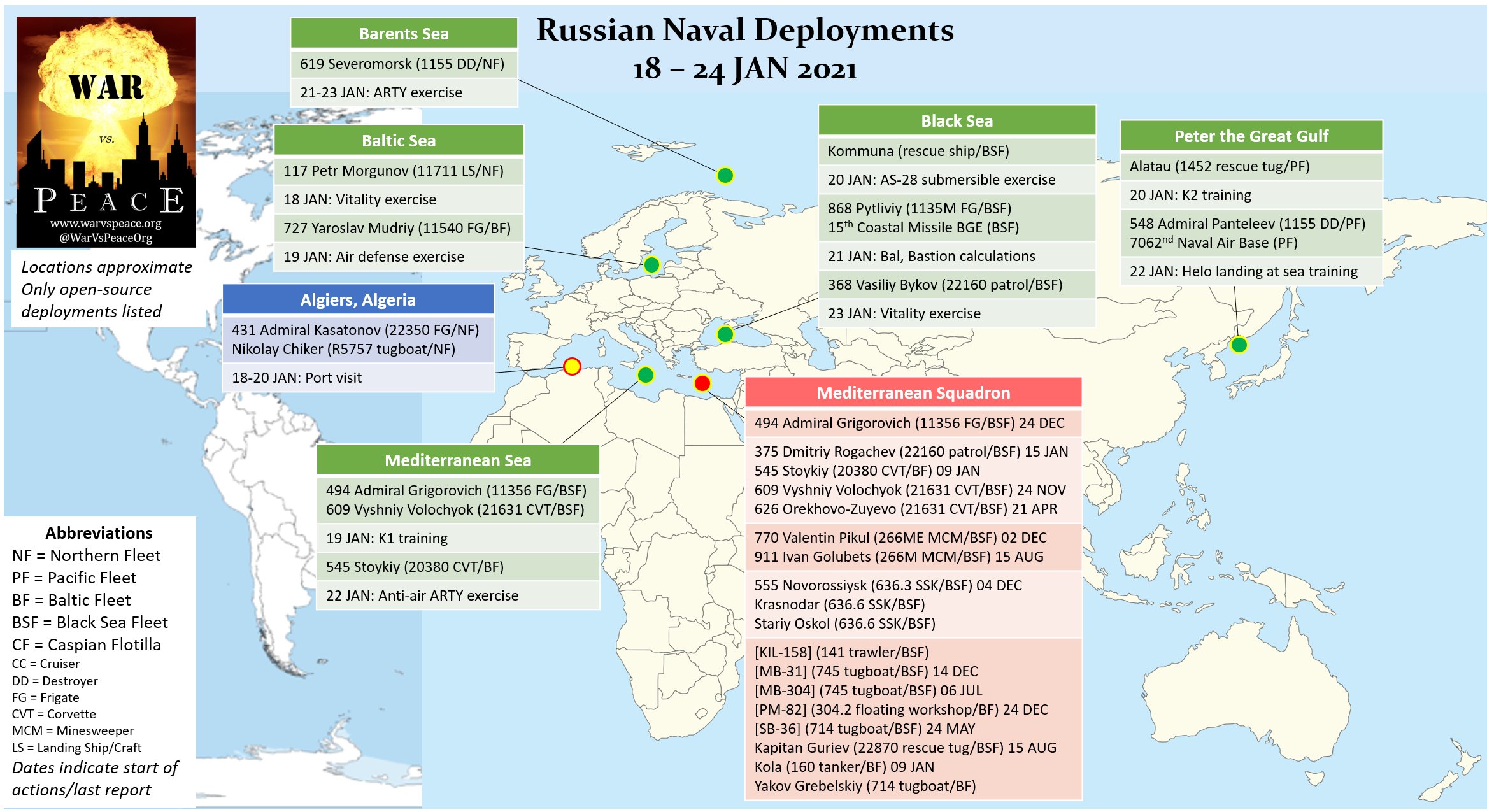
Task: Click the Abbreviations legend heading
Action: tap(99, 533)
